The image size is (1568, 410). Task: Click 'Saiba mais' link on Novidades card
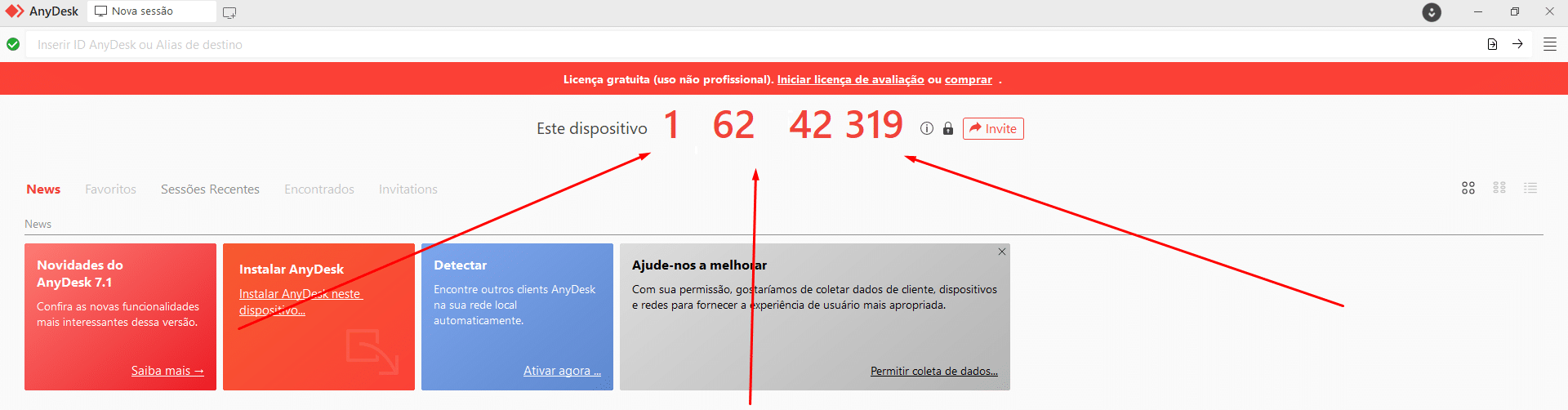167,371
